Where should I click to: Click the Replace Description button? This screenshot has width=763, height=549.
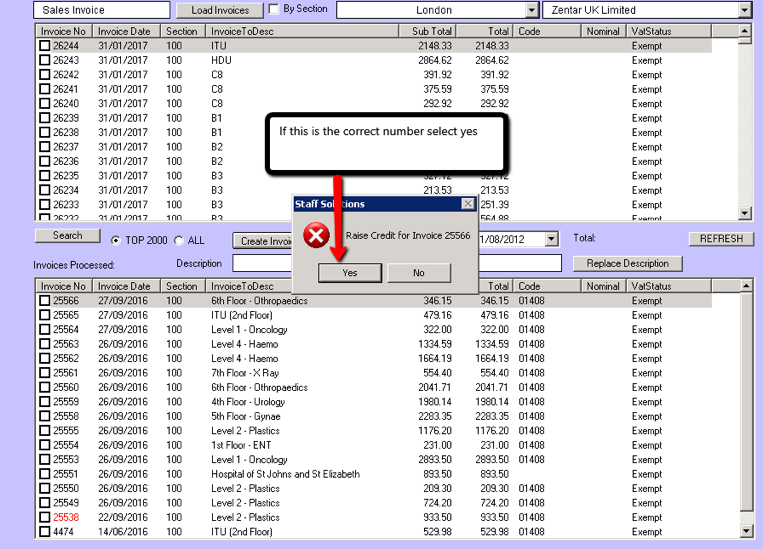tap(627, 263)
